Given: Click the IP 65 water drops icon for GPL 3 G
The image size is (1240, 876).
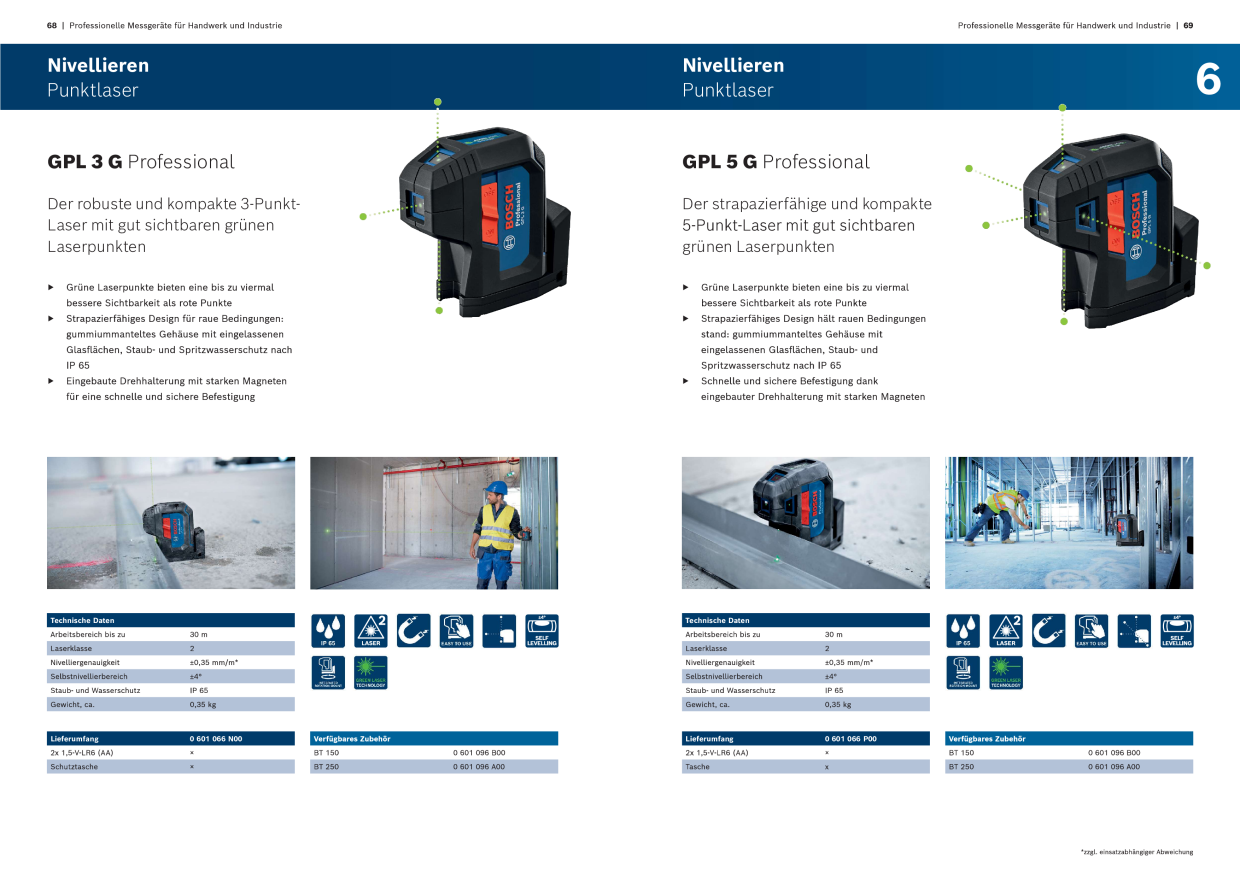Looking at the screenshot, I should tap(329, 631).
